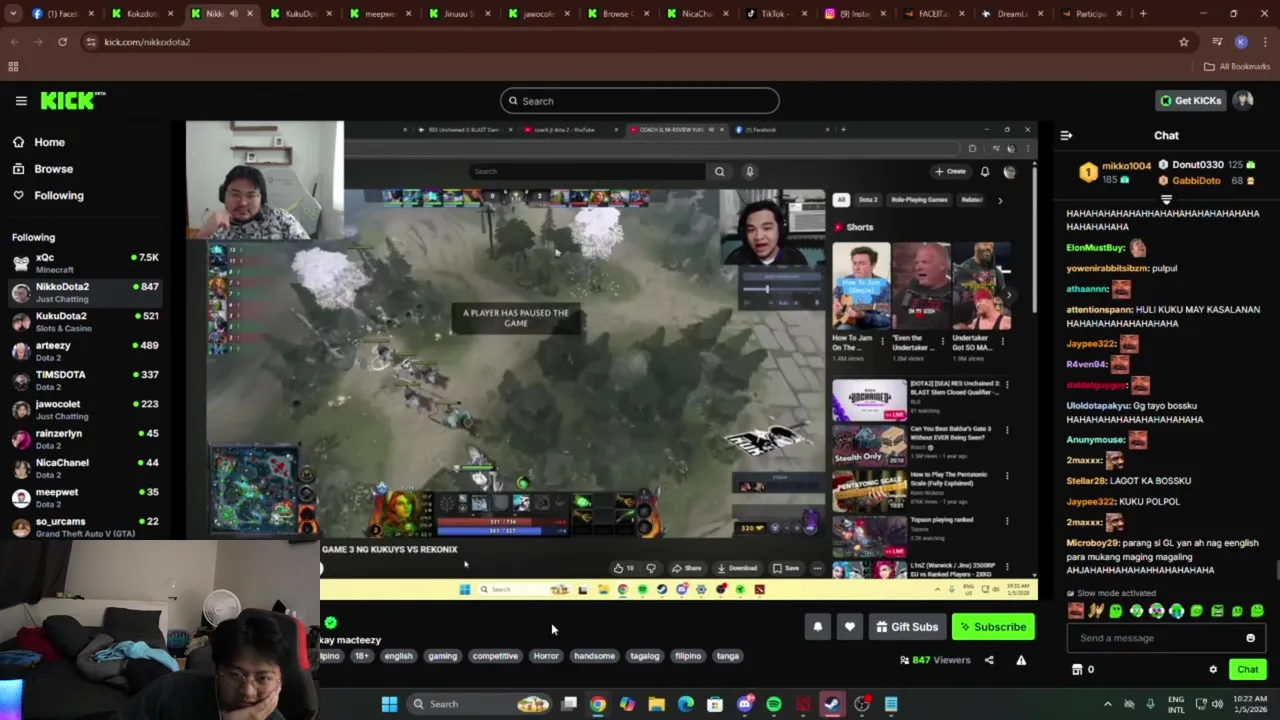Open chat settings gear icon

click(x=1213, y=669)
